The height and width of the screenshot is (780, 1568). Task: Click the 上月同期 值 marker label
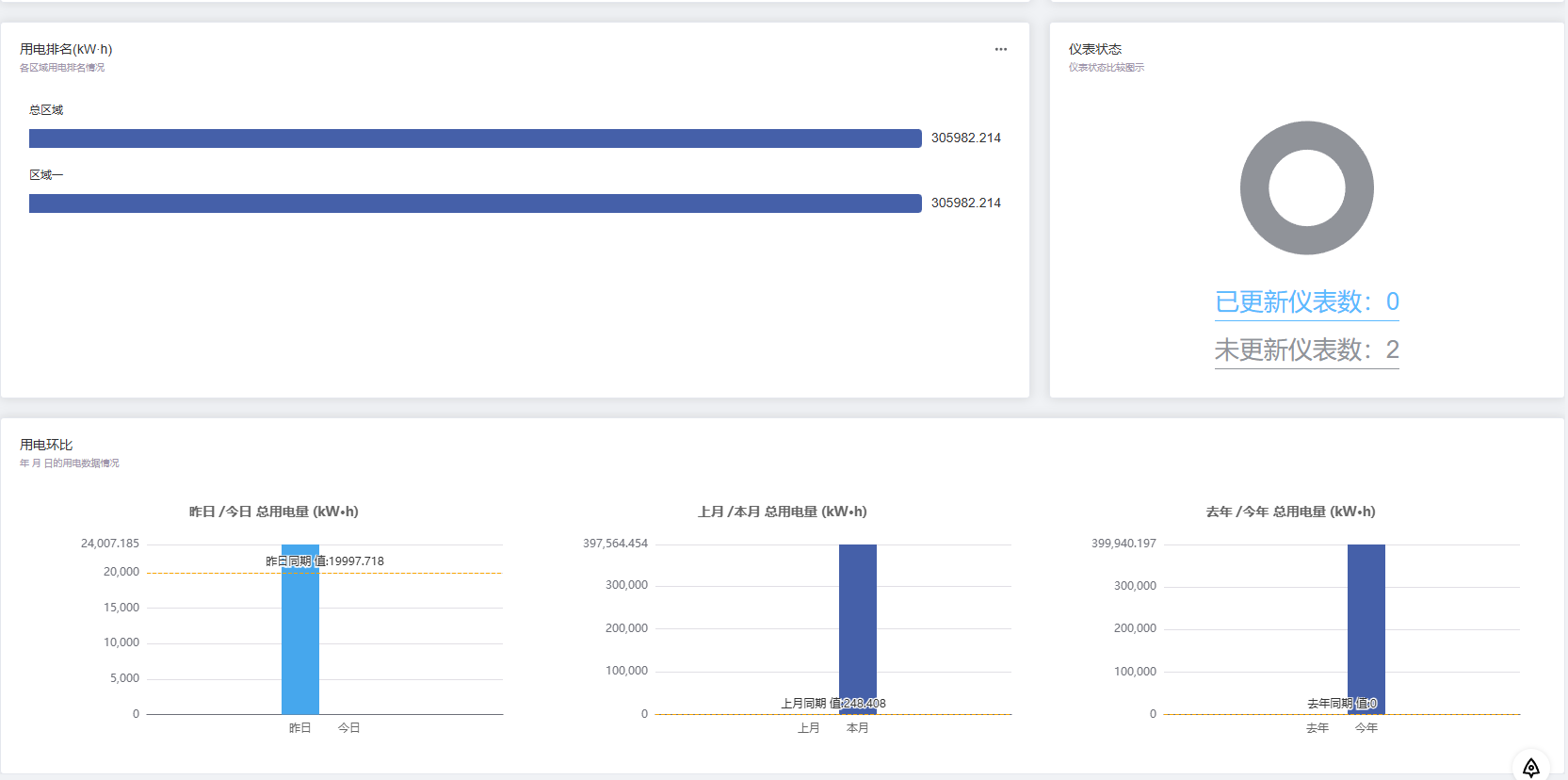[x=833, y=704]
